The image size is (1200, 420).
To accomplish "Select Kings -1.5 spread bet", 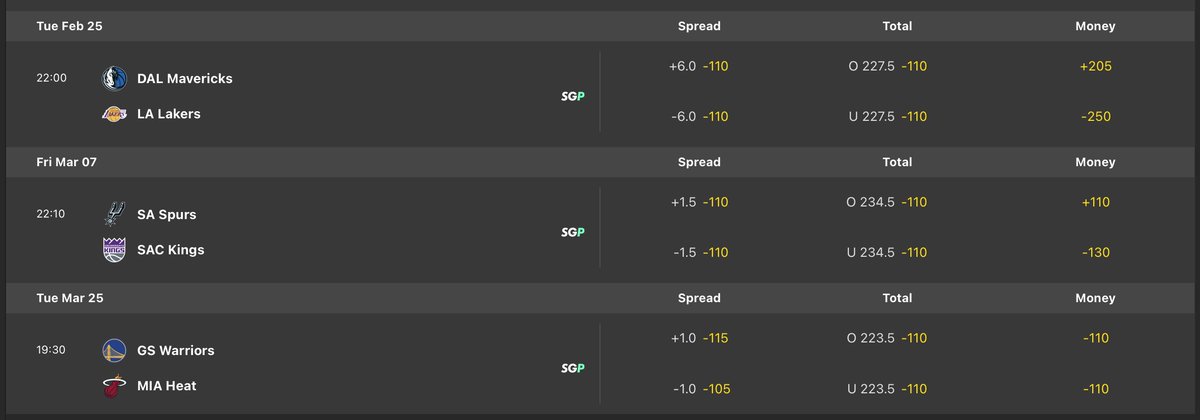I will (699, 252).
